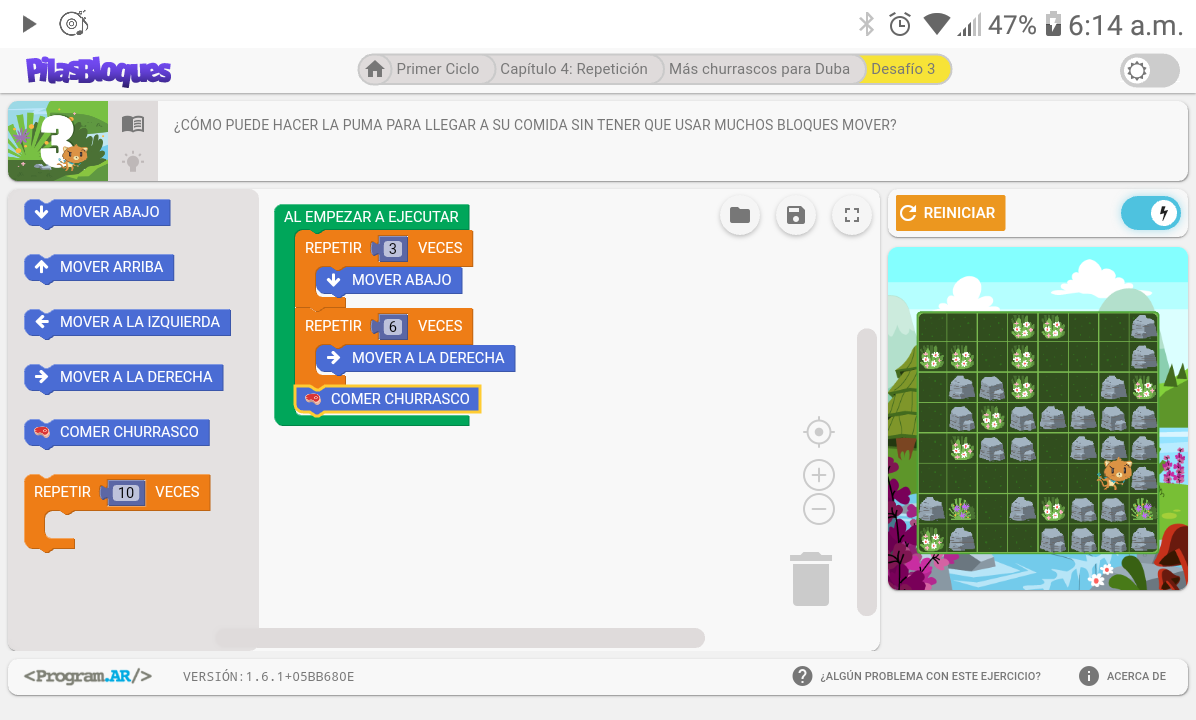
Task: Edit the repeat count value 6
Action: click(393, 327)
